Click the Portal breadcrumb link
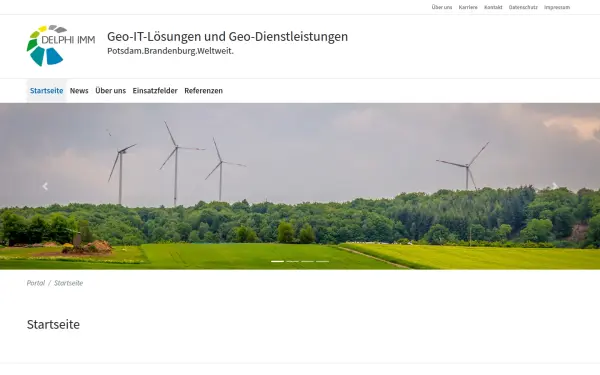Viewport: 600px width, 375px height. (36, 283)
